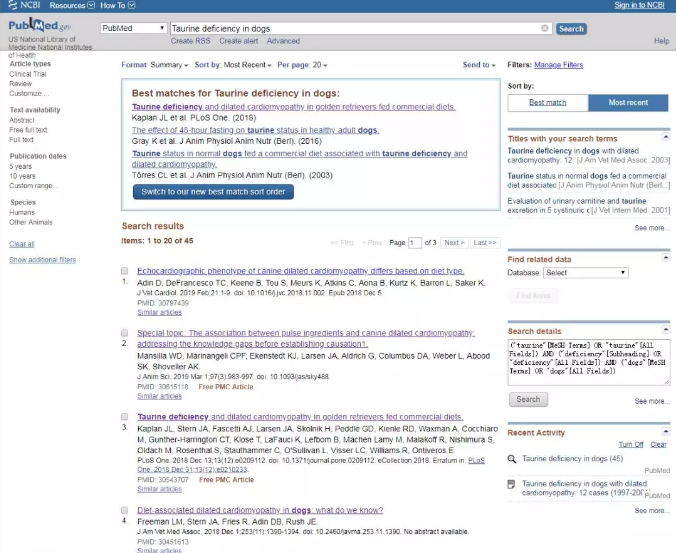Check the box for result 4 Diet-associated

pos(124,510)
